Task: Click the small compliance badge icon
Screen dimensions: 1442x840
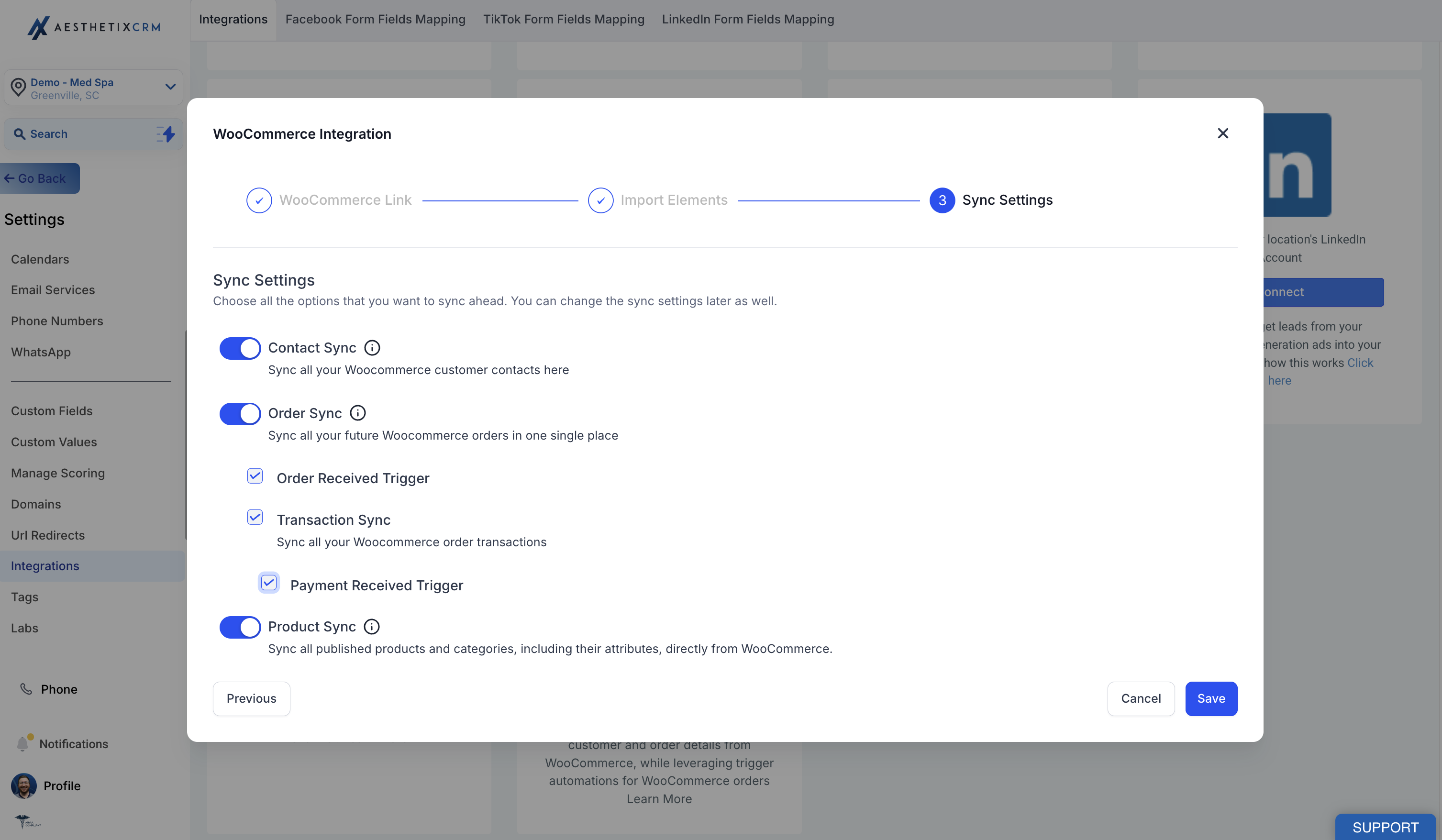Action: pos(27,822)
